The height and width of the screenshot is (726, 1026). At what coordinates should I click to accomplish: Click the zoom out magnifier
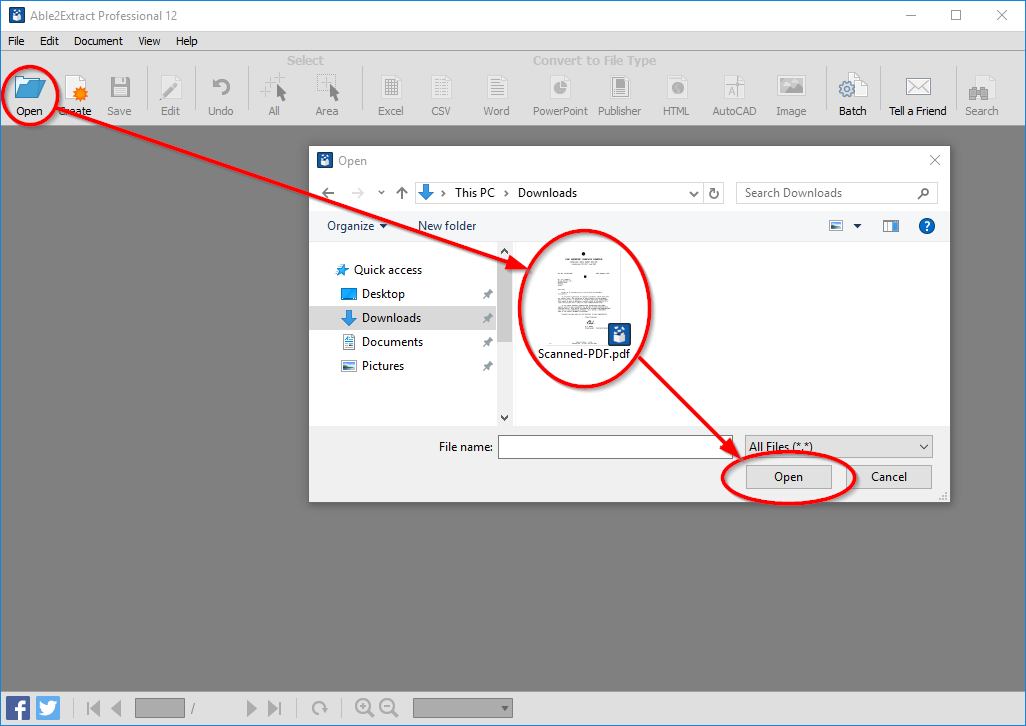[389, 708]
